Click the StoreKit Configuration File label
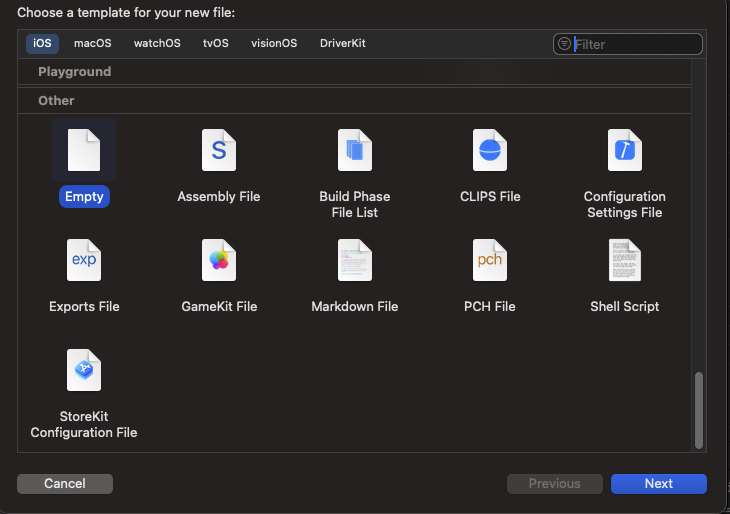Image resolution: width=730 pixels, height=514 pixels. (84, 424)
